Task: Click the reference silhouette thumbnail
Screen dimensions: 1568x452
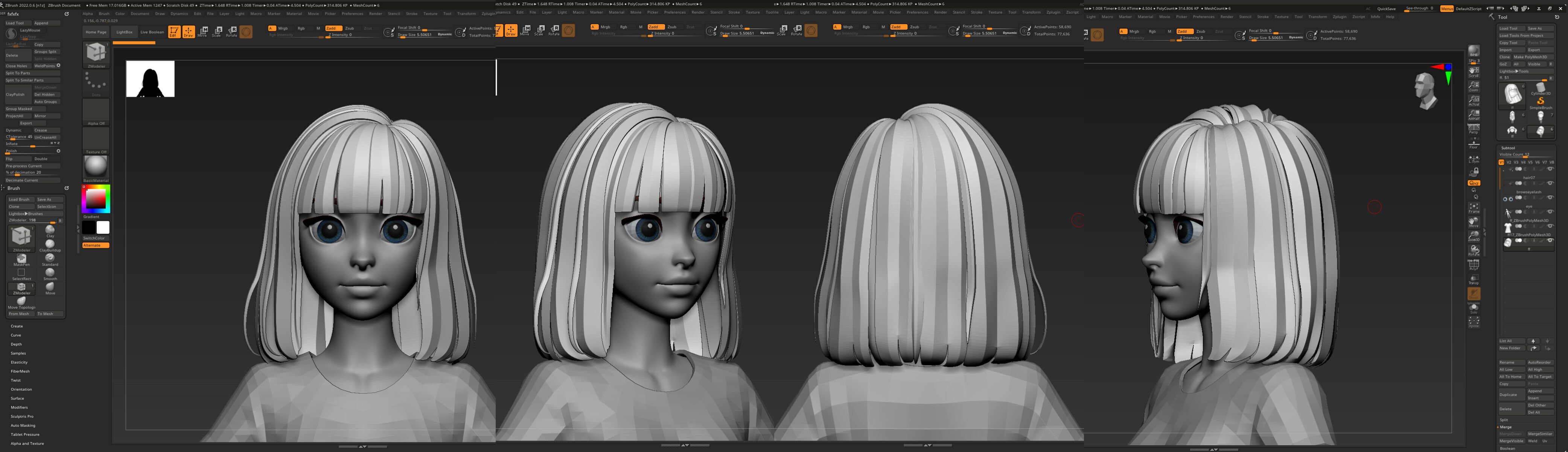Action: (x=150, y=79)
